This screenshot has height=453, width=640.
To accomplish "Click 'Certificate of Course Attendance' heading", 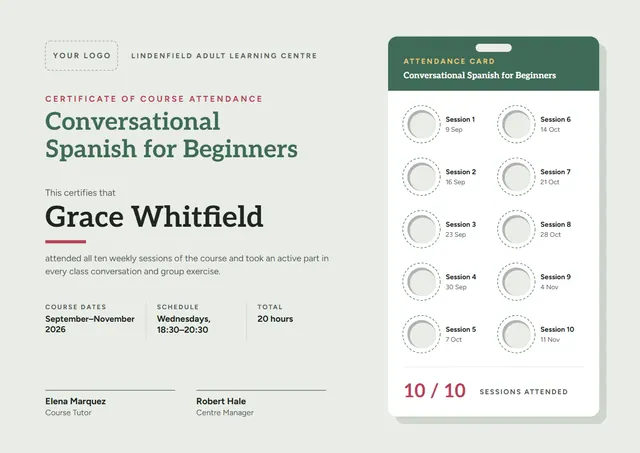I will pyautogui.click(x=154, y=99).
